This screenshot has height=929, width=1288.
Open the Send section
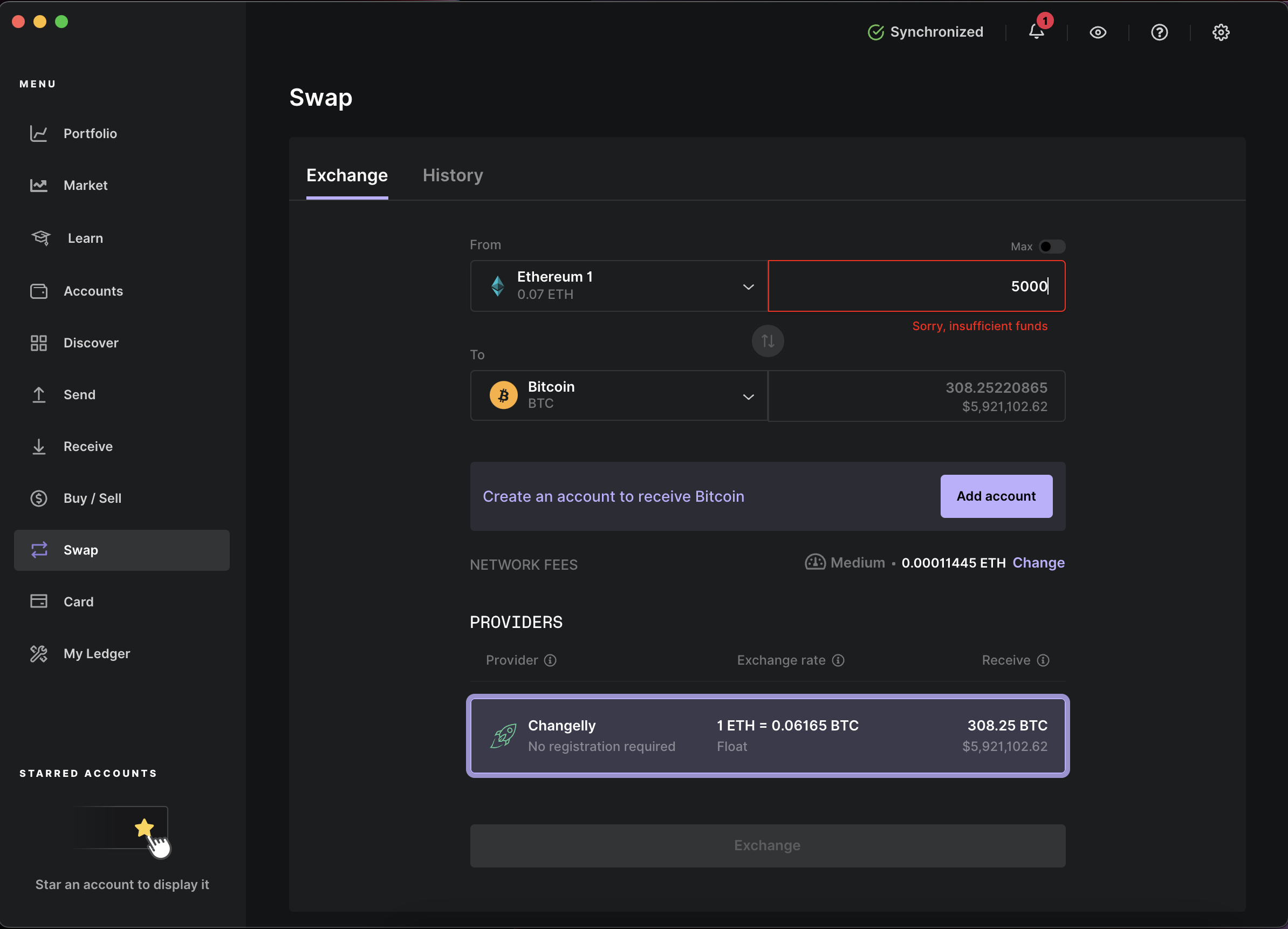(79, 394)
